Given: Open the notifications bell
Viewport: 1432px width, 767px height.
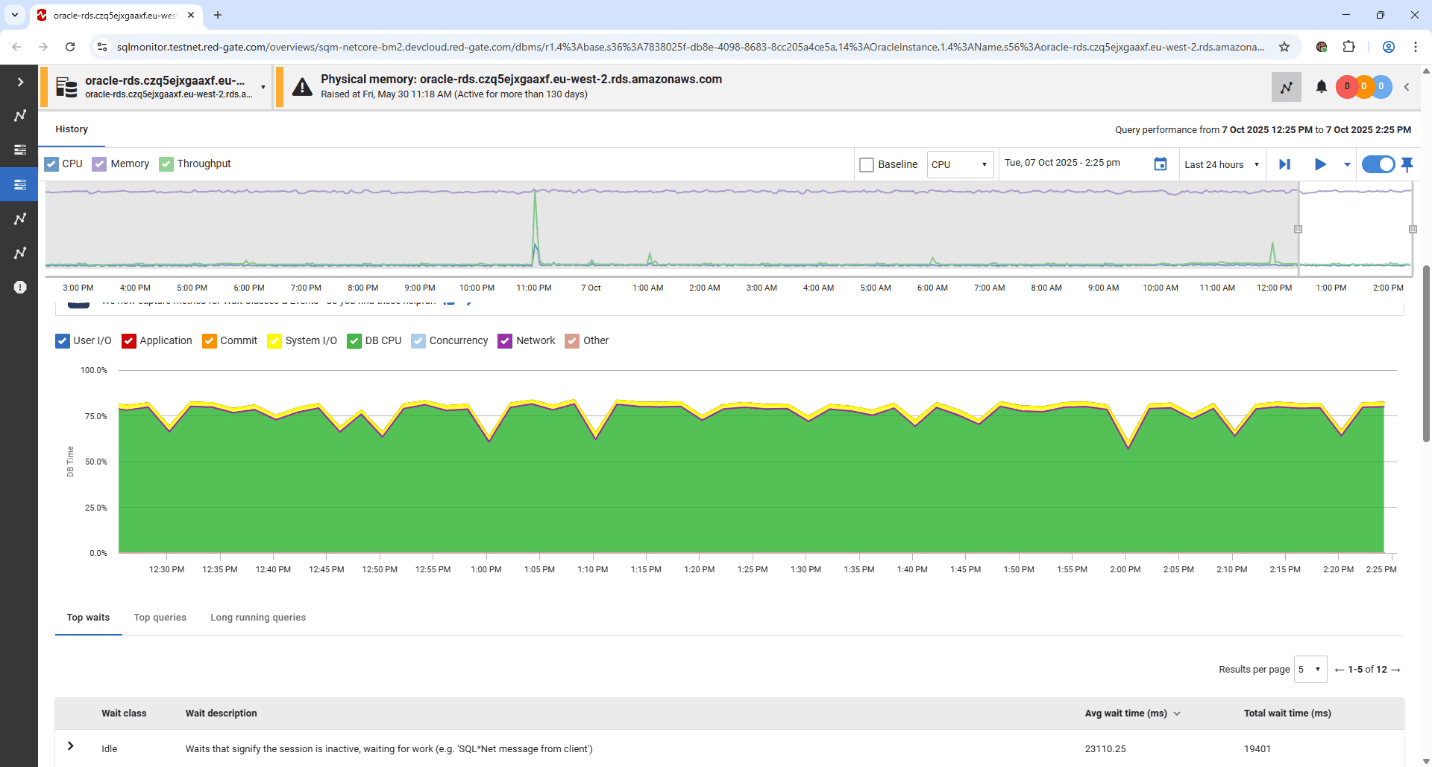Looking at the screenshot, I should click(1321, 87).
